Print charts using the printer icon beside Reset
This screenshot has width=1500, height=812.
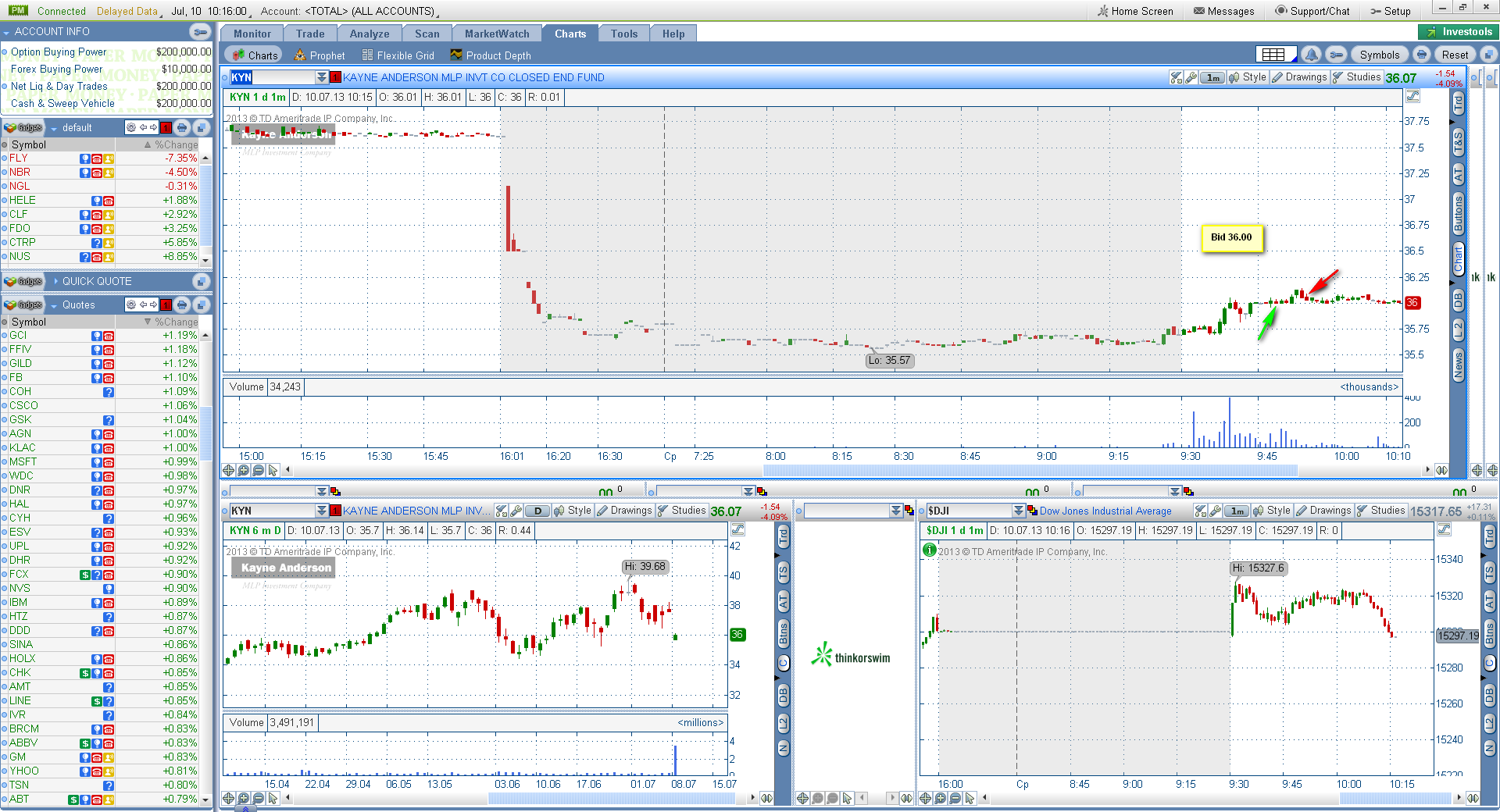click(1422, 55)
